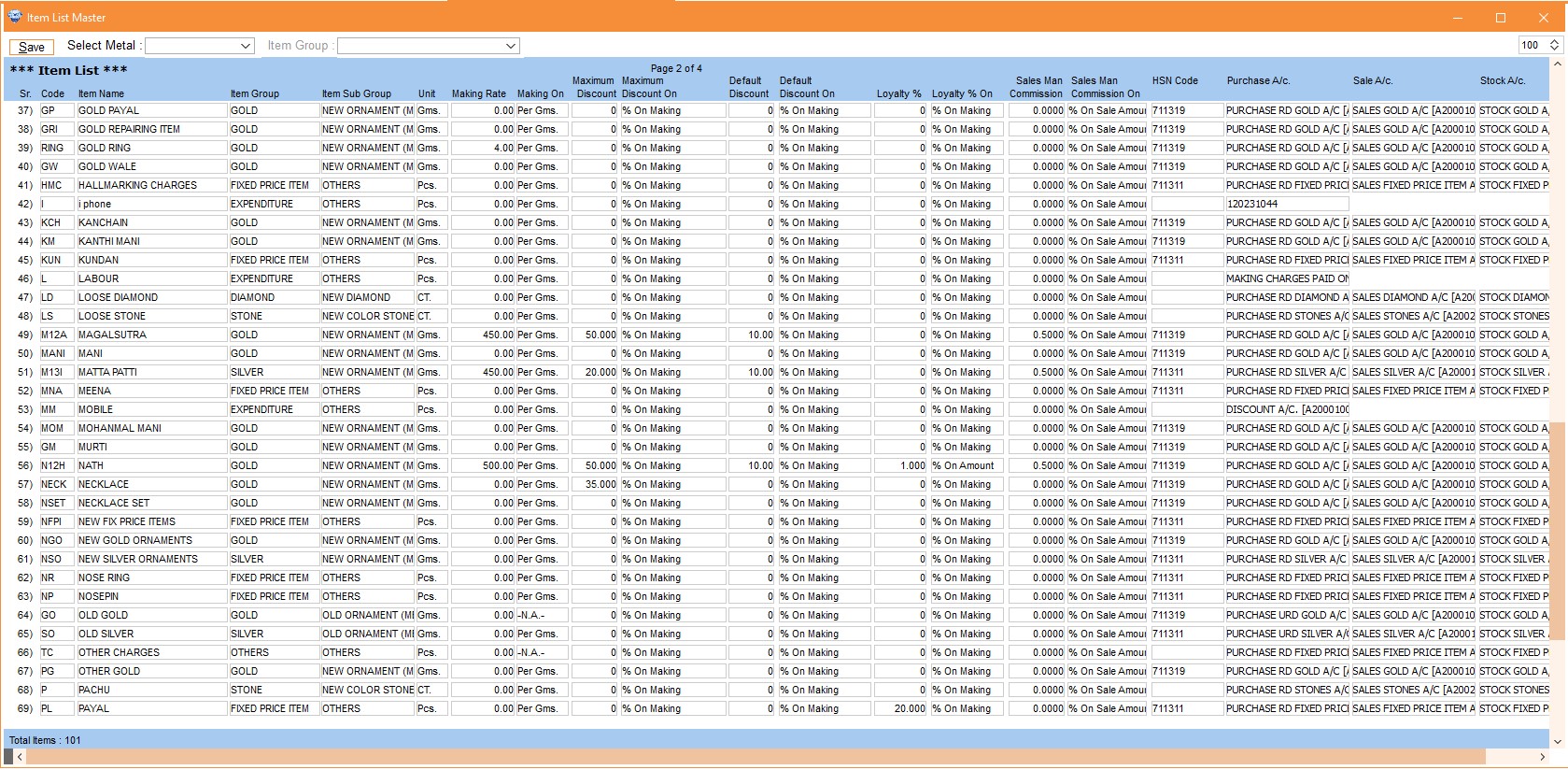
Task: Select OTHER GOLD item name cell
Action: coord(152,671)
